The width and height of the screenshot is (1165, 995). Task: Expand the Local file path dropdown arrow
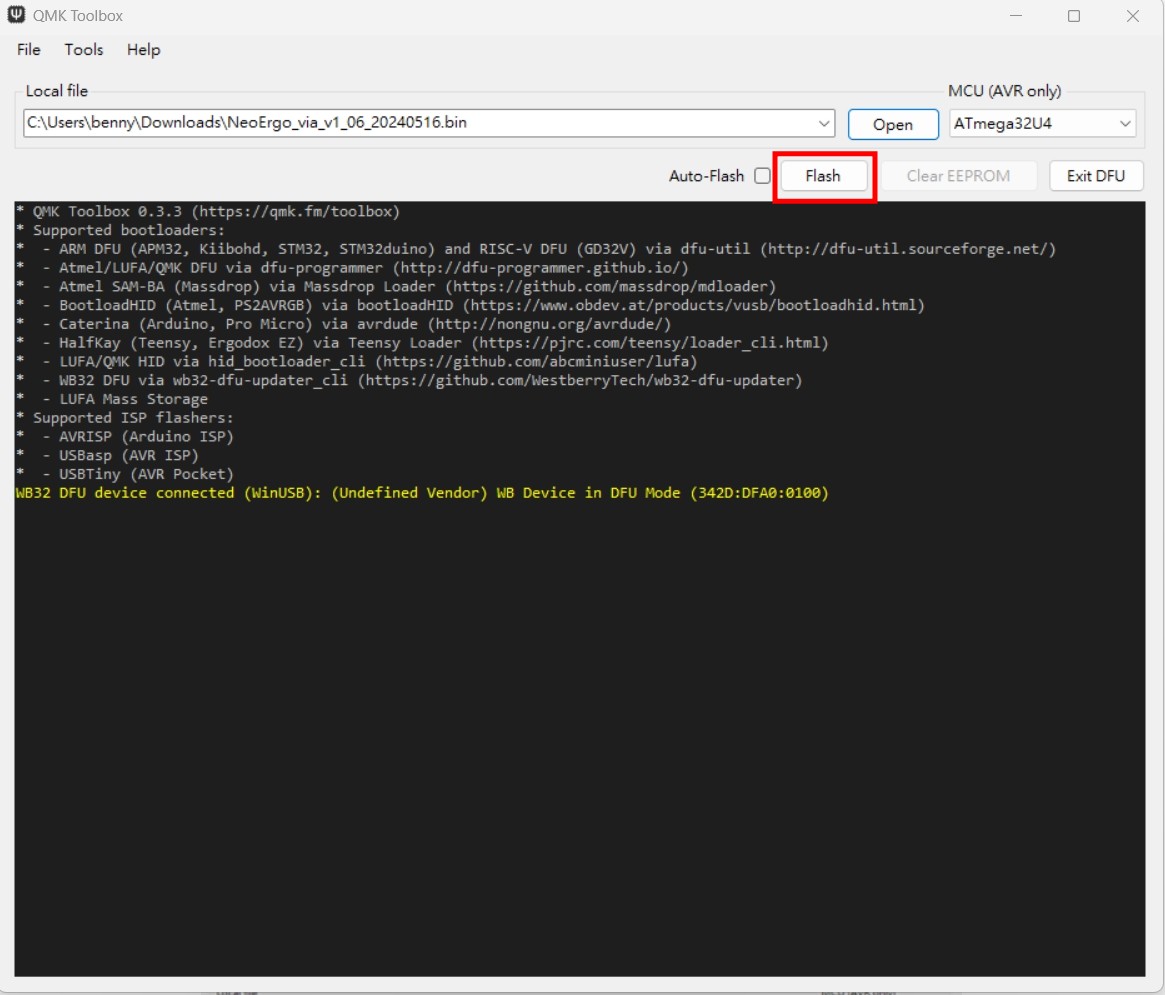(824, 123)
